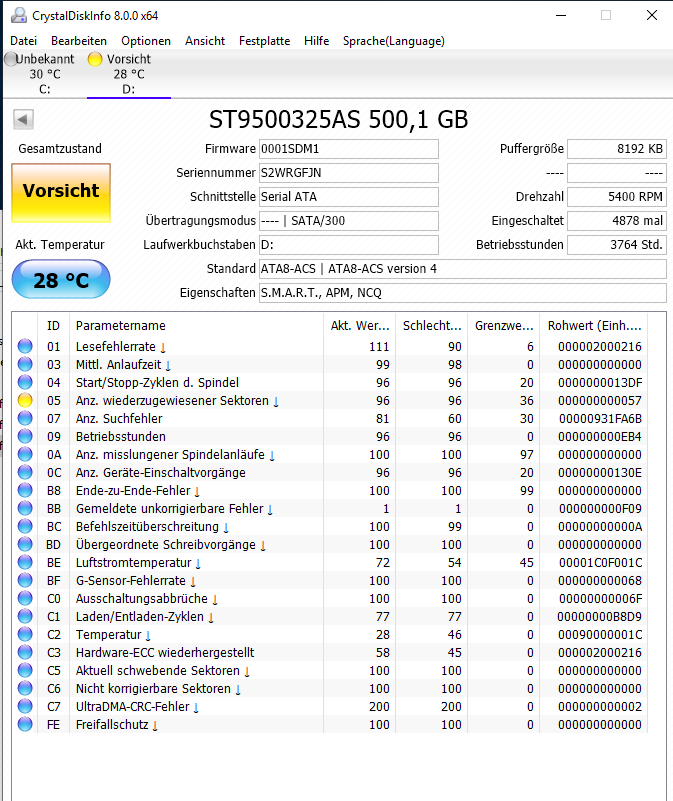
Task: Open the Festplatte menu
Action: point(264,41)
